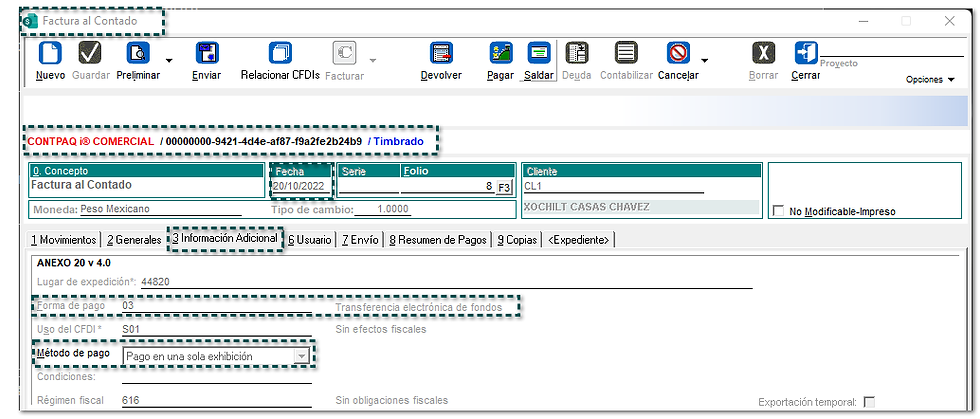Switch to the 6 Usuario tab
The width and height of the screenshot is (980, 419).
(309, 240)
